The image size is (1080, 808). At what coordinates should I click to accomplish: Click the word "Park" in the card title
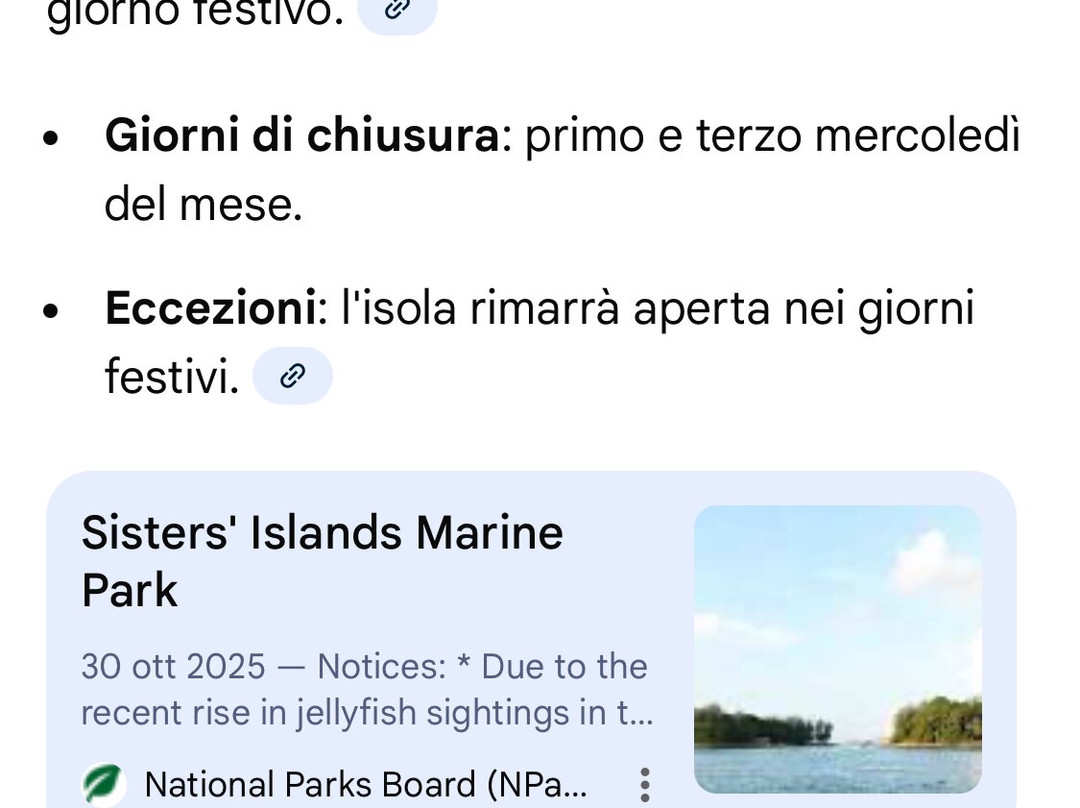129,590
